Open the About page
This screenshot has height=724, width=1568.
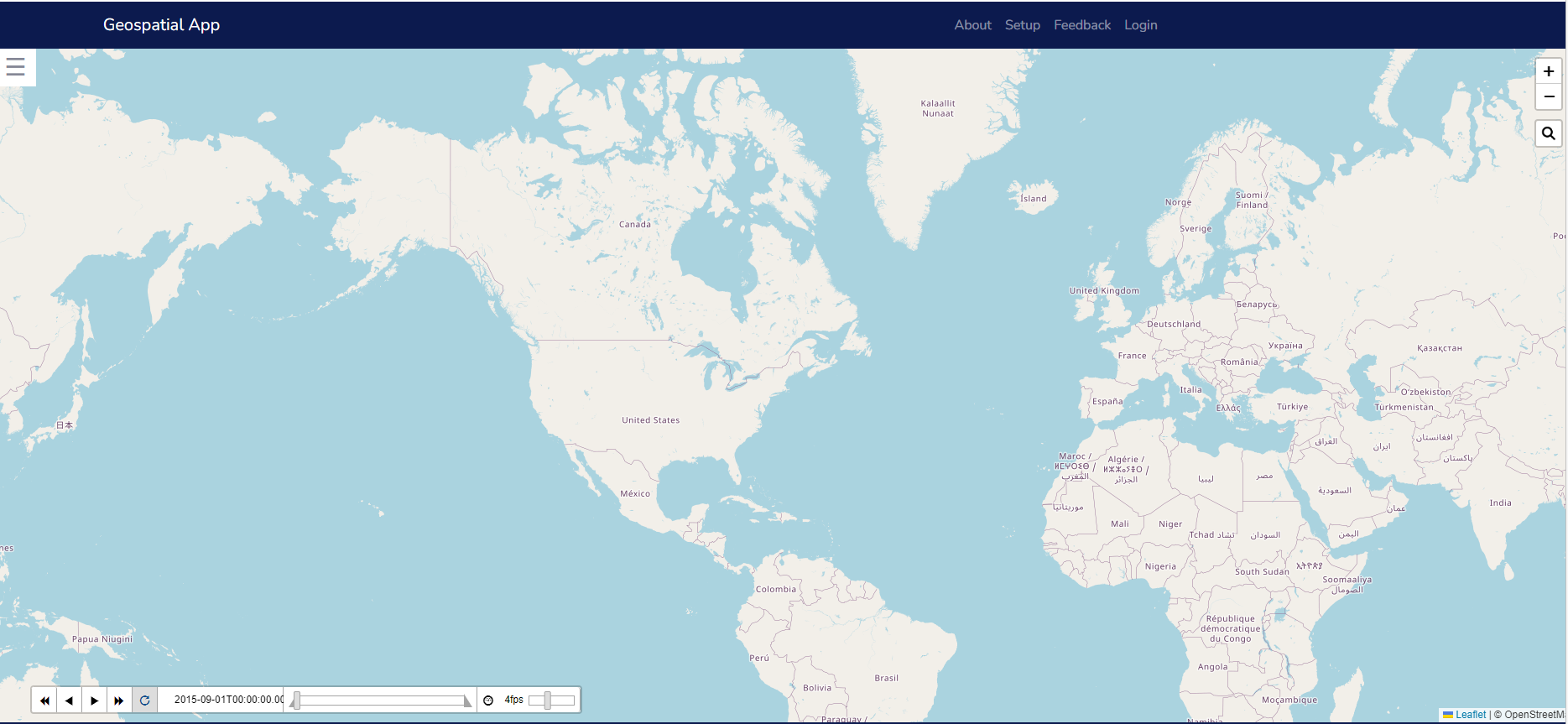pyautogui.click(x=972, y=25)
